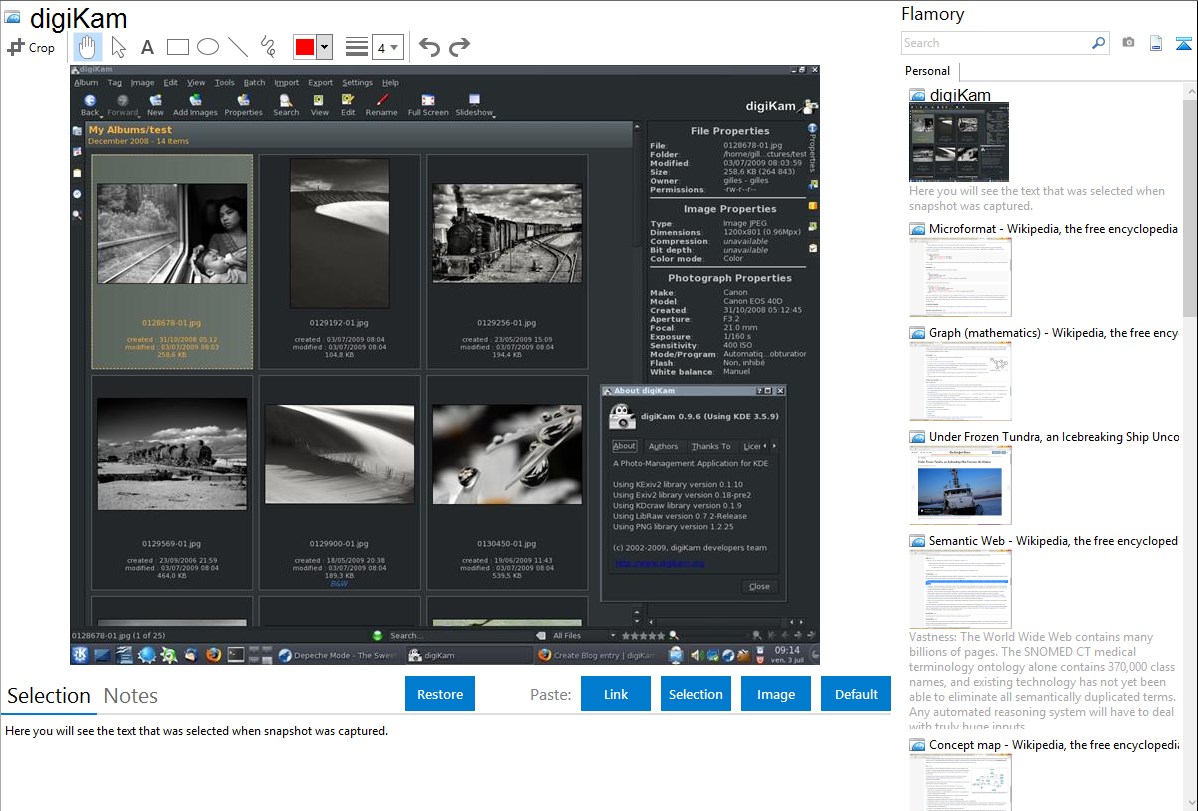This screenshot has width=1198, height=811.
Task: Open the annotation color dropdown arrow
Action: (325, 47)
